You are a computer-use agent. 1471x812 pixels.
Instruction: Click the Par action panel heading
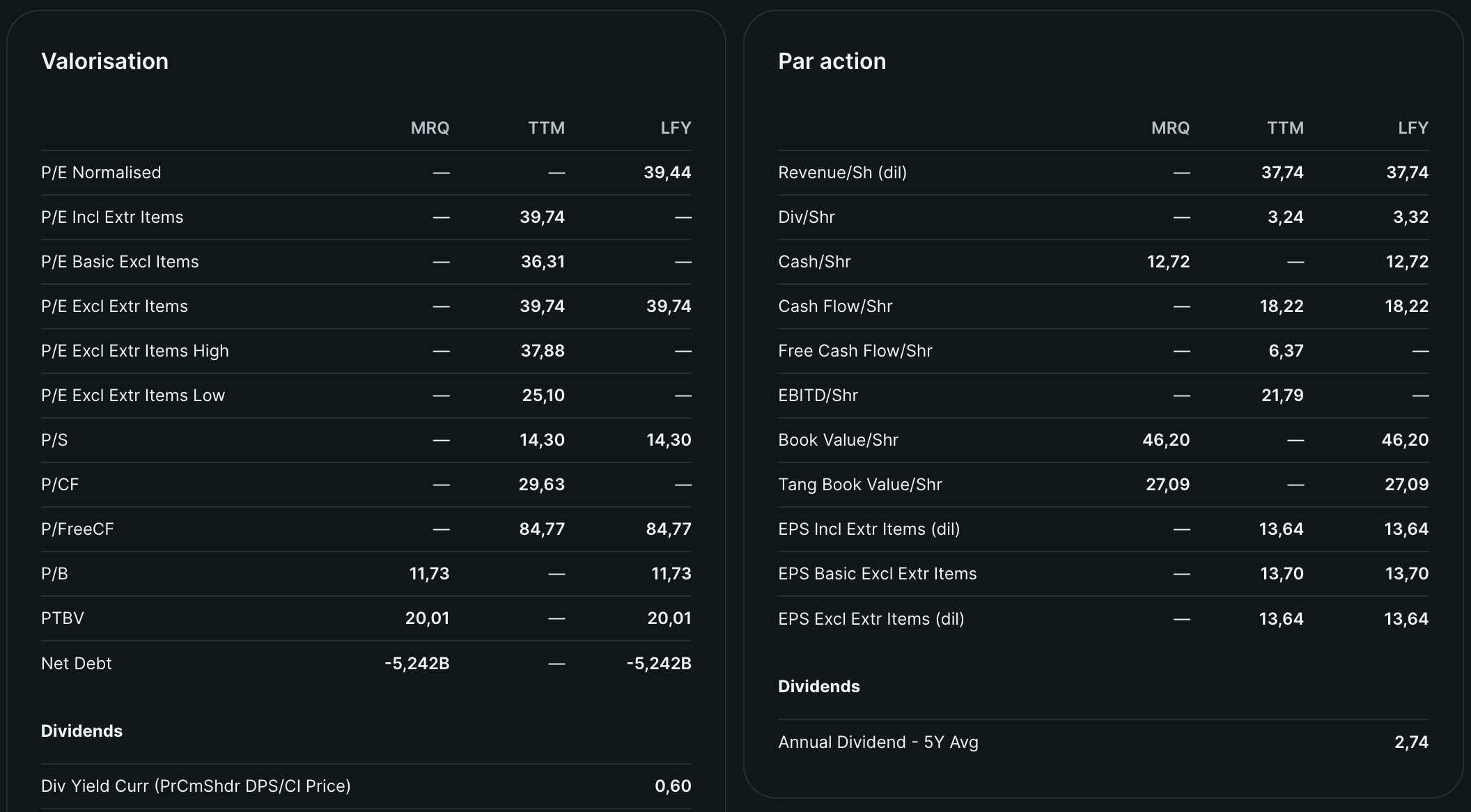[832, 61]
